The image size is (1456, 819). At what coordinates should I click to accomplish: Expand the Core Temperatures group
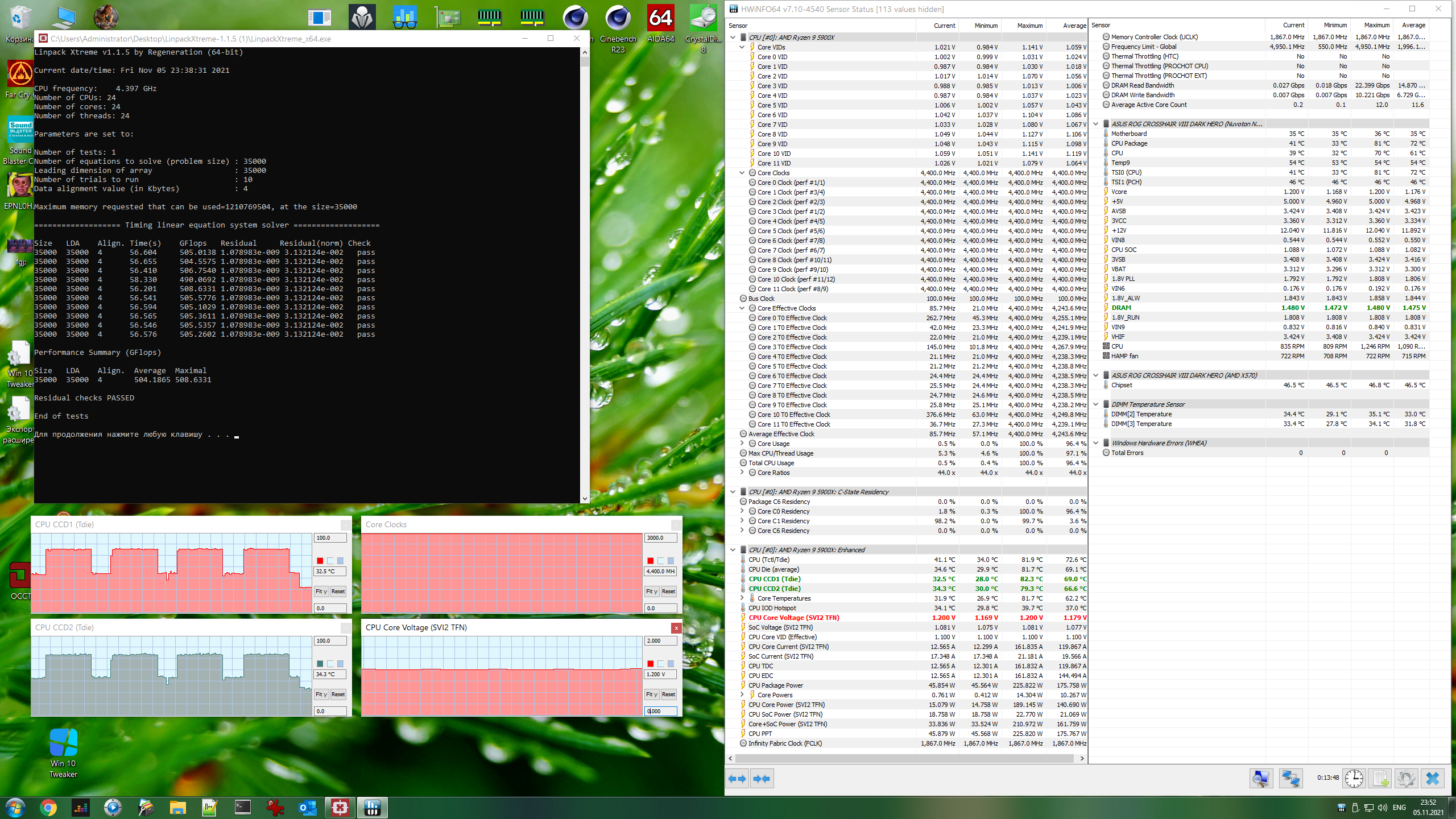tap(742, 598)
